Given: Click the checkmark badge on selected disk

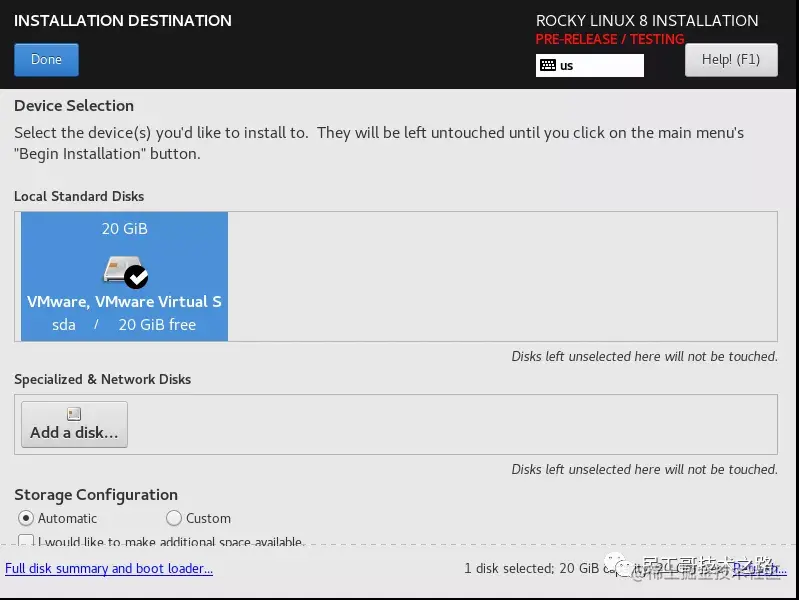Looking at the screenshot, I should click(137, 277).
